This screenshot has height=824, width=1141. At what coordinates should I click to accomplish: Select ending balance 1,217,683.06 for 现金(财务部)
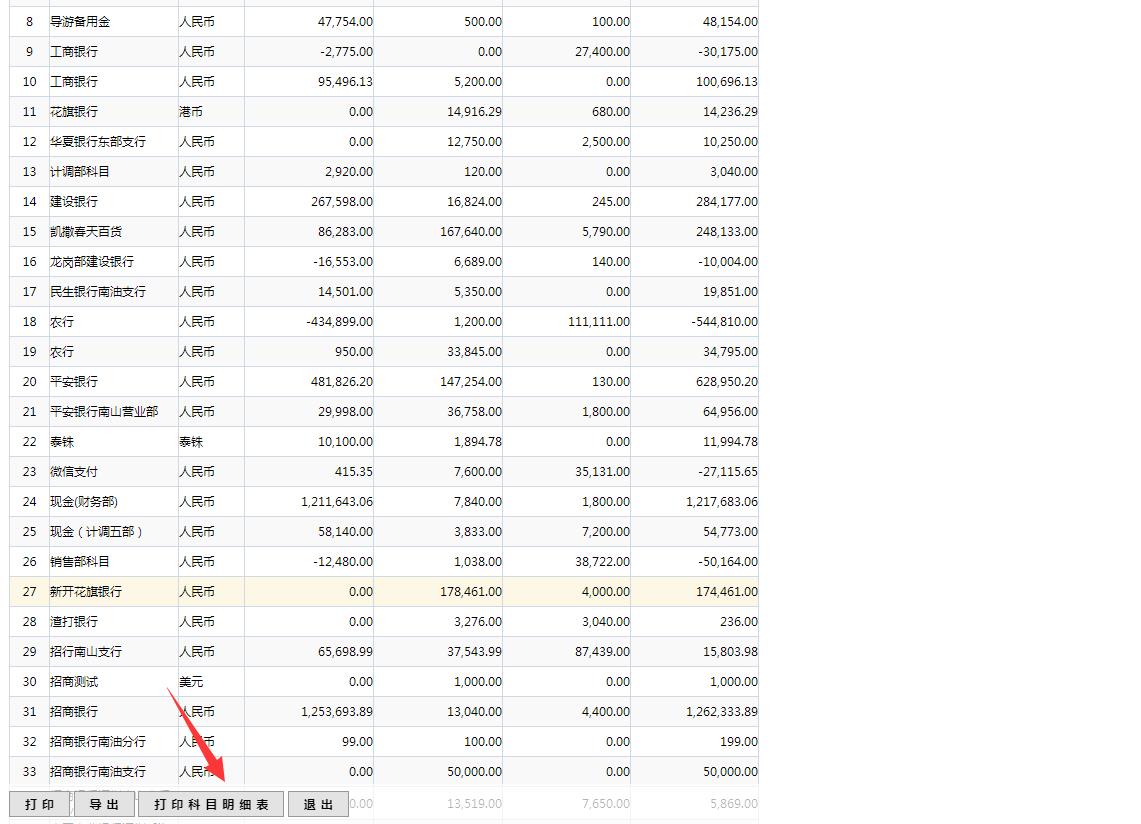tap(721, 502)
